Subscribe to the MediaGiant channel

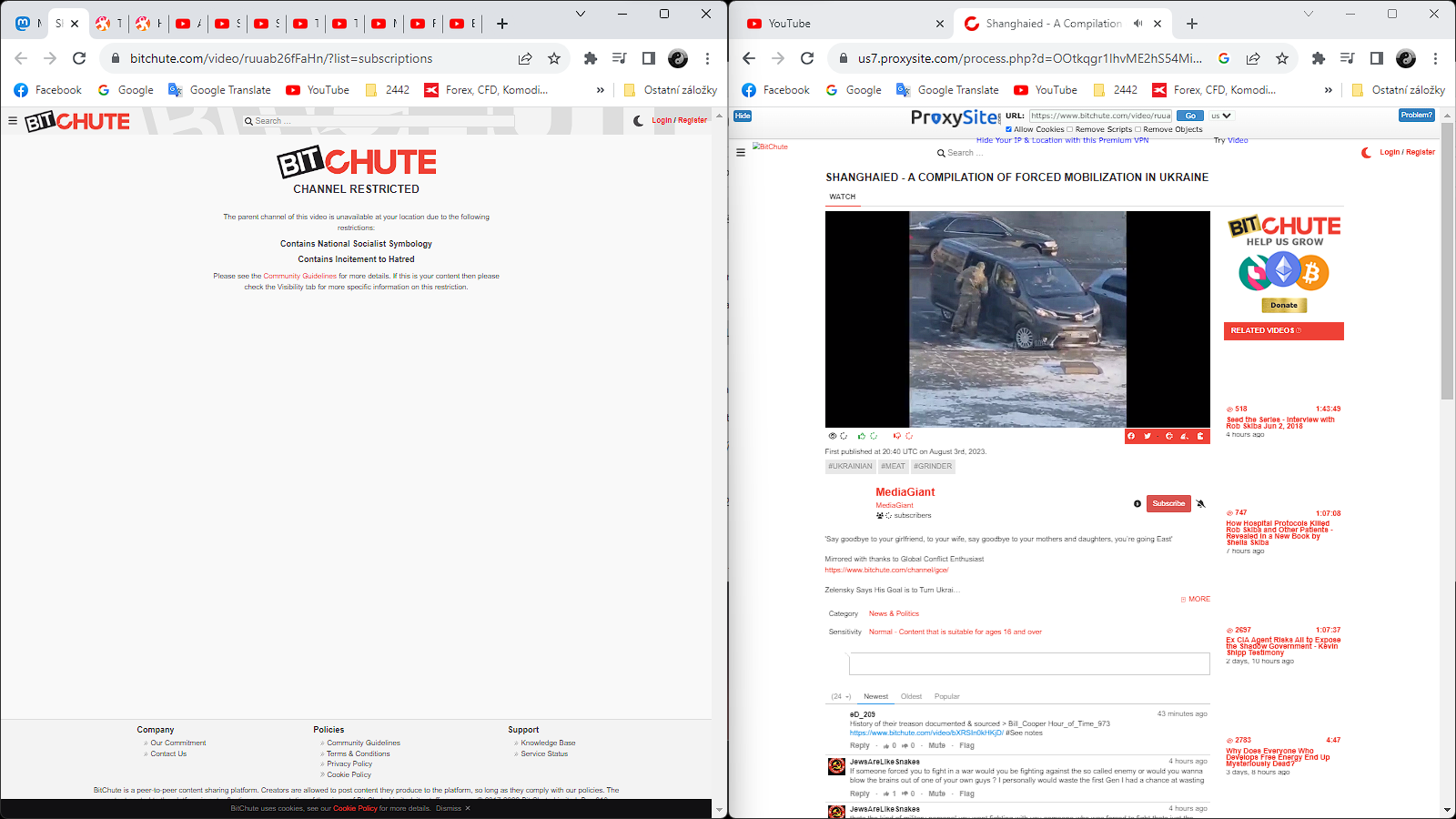pos(1168,503)
